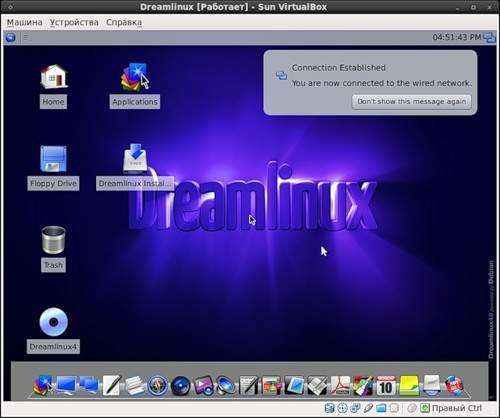Launch the colorful paintbrush graphics icon in the dock
The image size is (500, 418).
pyautogui.click(x=363, y=386)
